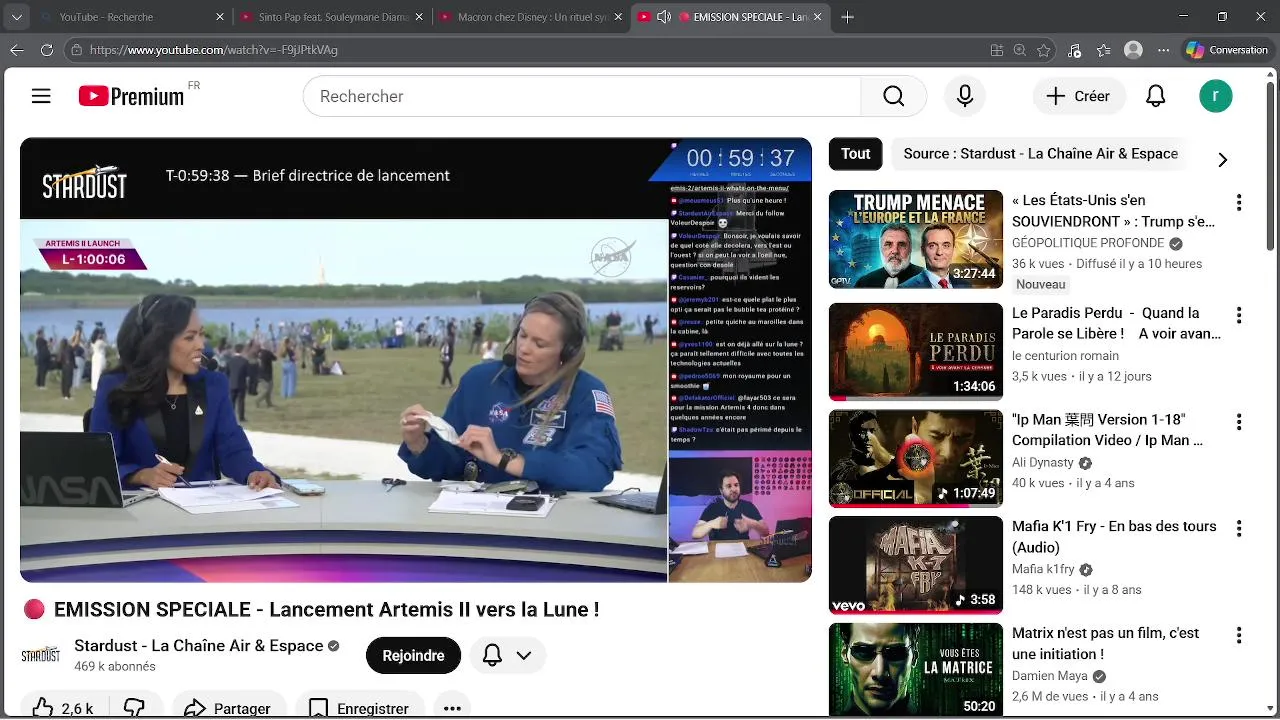The height and width of the screenshot is (720, 1280).
Task: Open the notifications bell in the header
Action: point(1156,96)
